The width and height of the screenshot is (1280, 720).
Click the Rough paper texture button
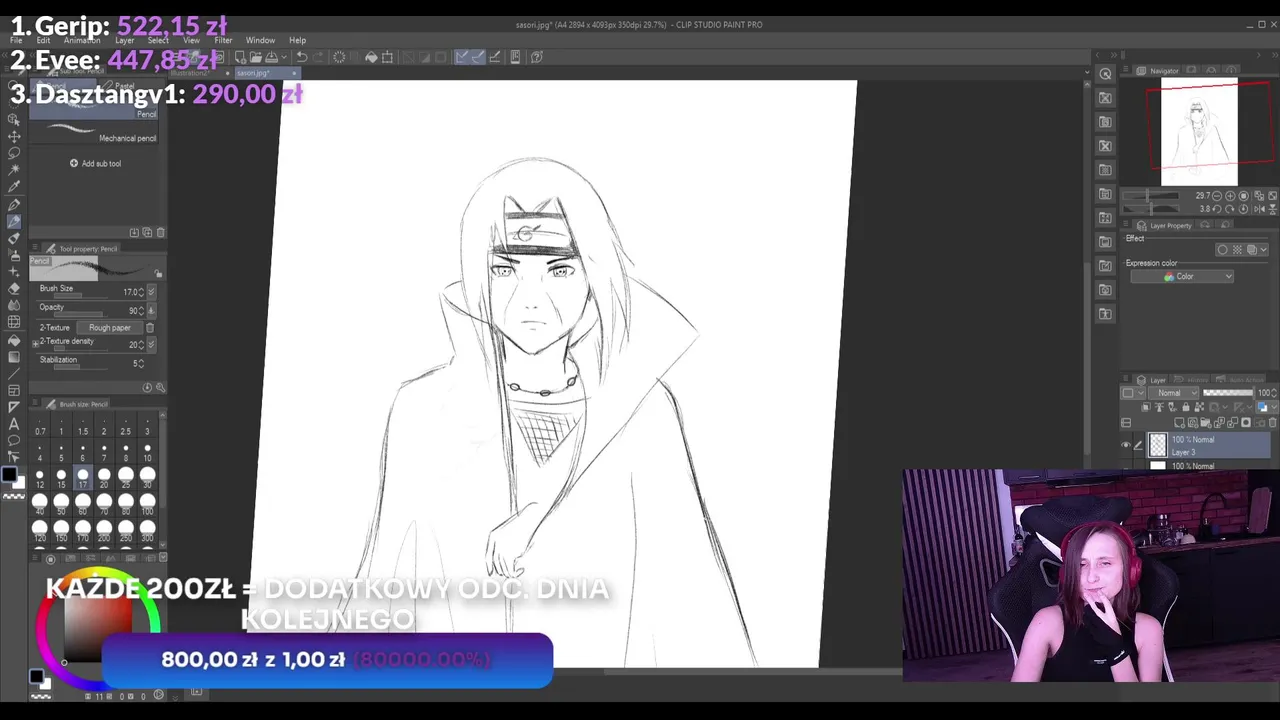pyautogui.click(x=109, y=328)
